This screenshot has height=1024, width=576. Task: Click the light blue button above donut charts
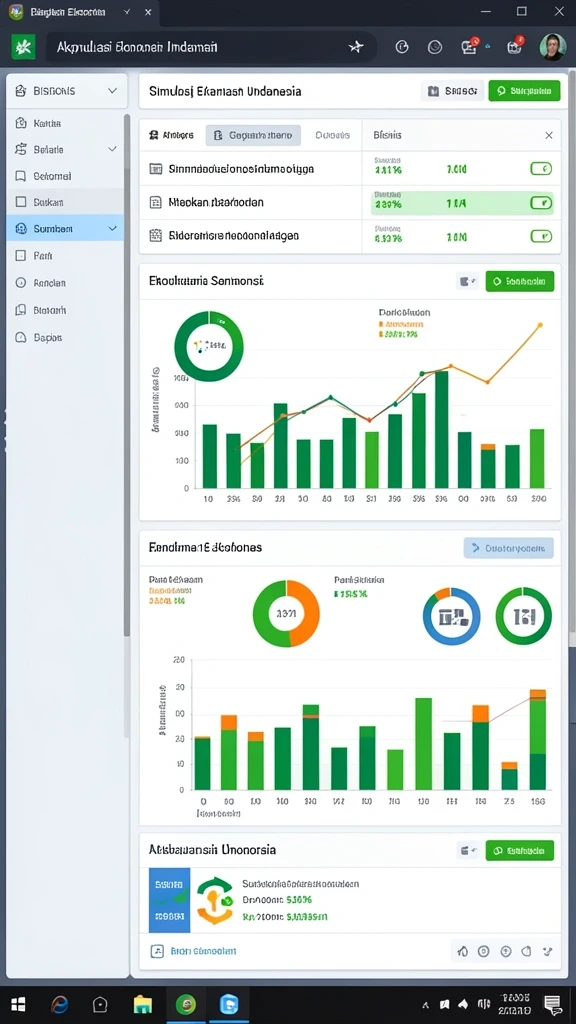click(509, 549)
